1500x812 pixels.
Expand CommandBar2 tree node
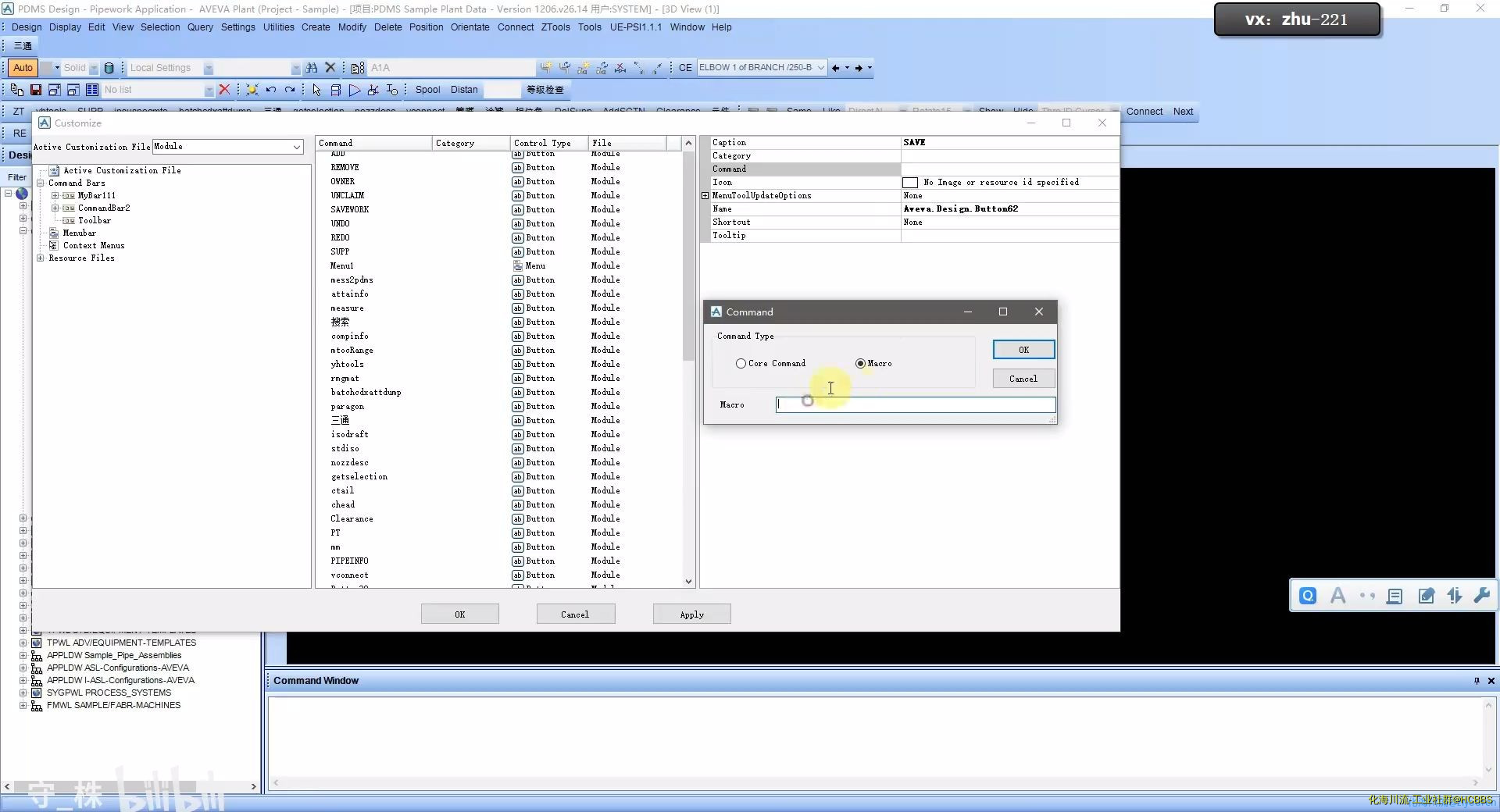click(x=55, y=208)
